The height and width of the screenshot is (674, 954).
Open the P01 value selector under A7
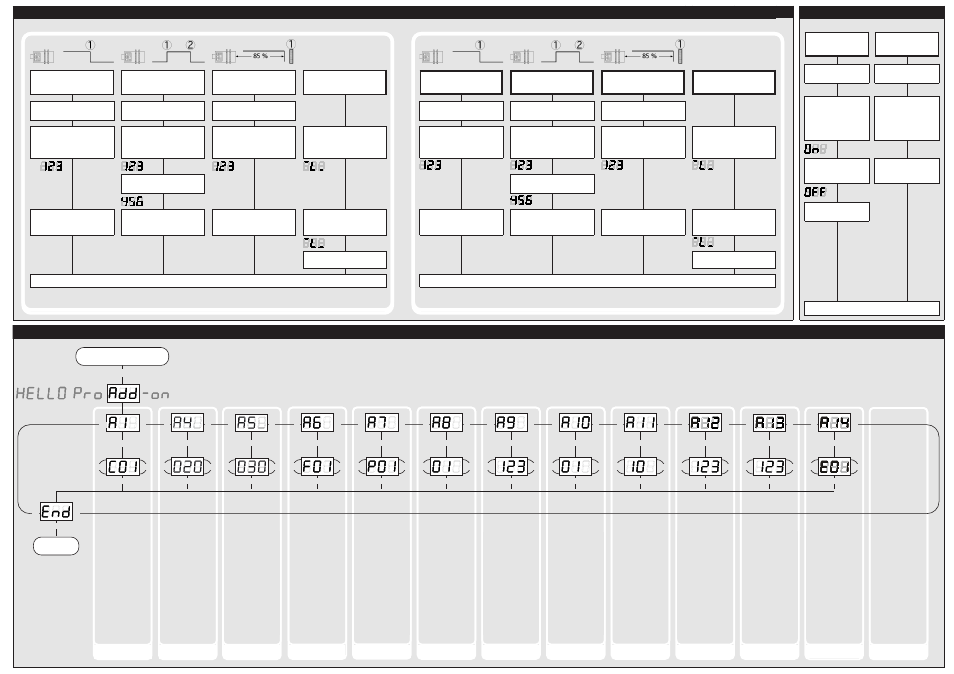[x=382, y=466]
